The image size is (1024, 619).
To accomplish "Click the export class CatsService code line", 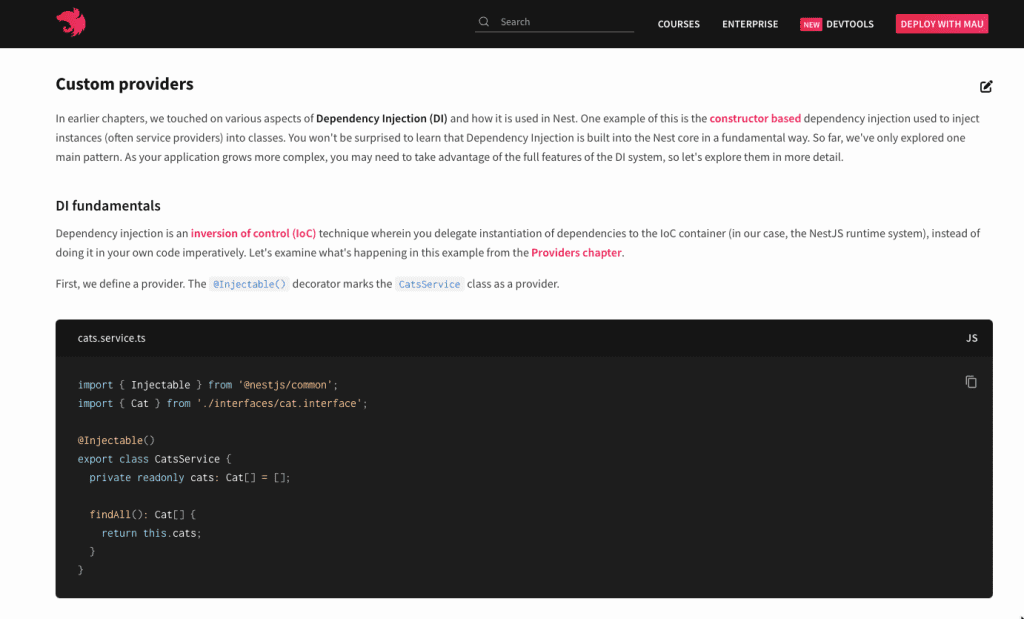I will (154, 459).
